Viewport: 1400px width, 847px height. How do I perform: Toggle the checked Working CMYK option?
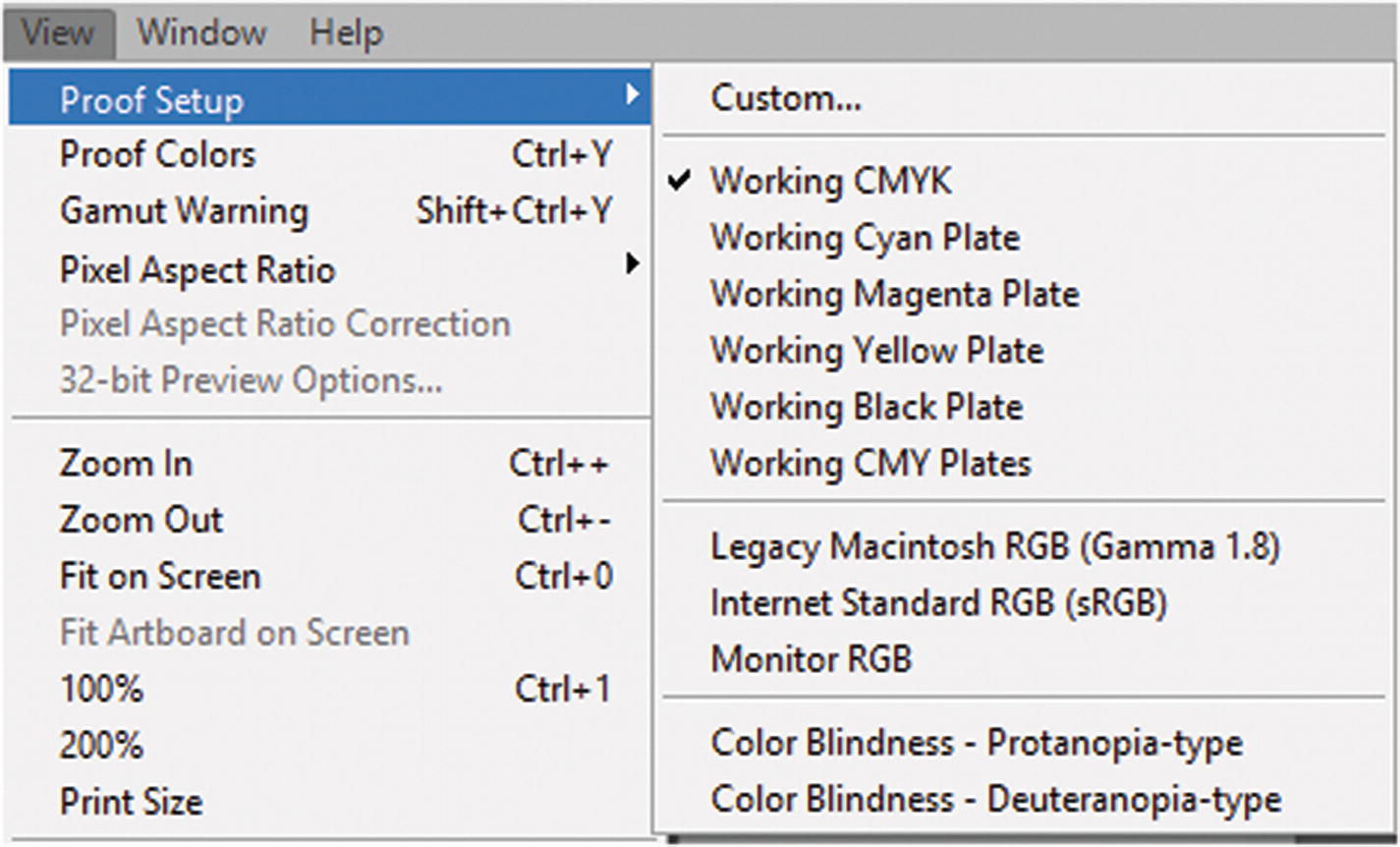coord(830,181)
